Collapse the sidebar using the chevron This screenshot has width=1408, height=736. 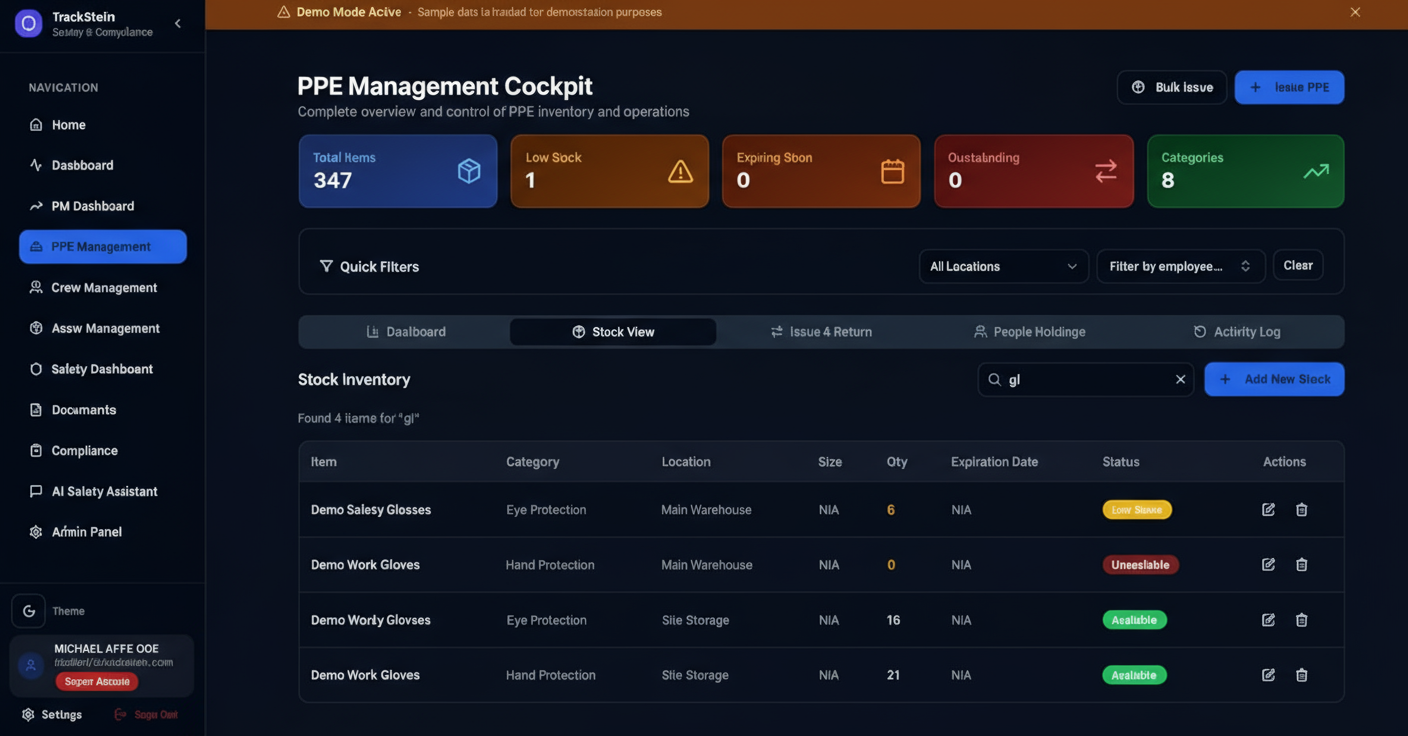click(178, 24)
